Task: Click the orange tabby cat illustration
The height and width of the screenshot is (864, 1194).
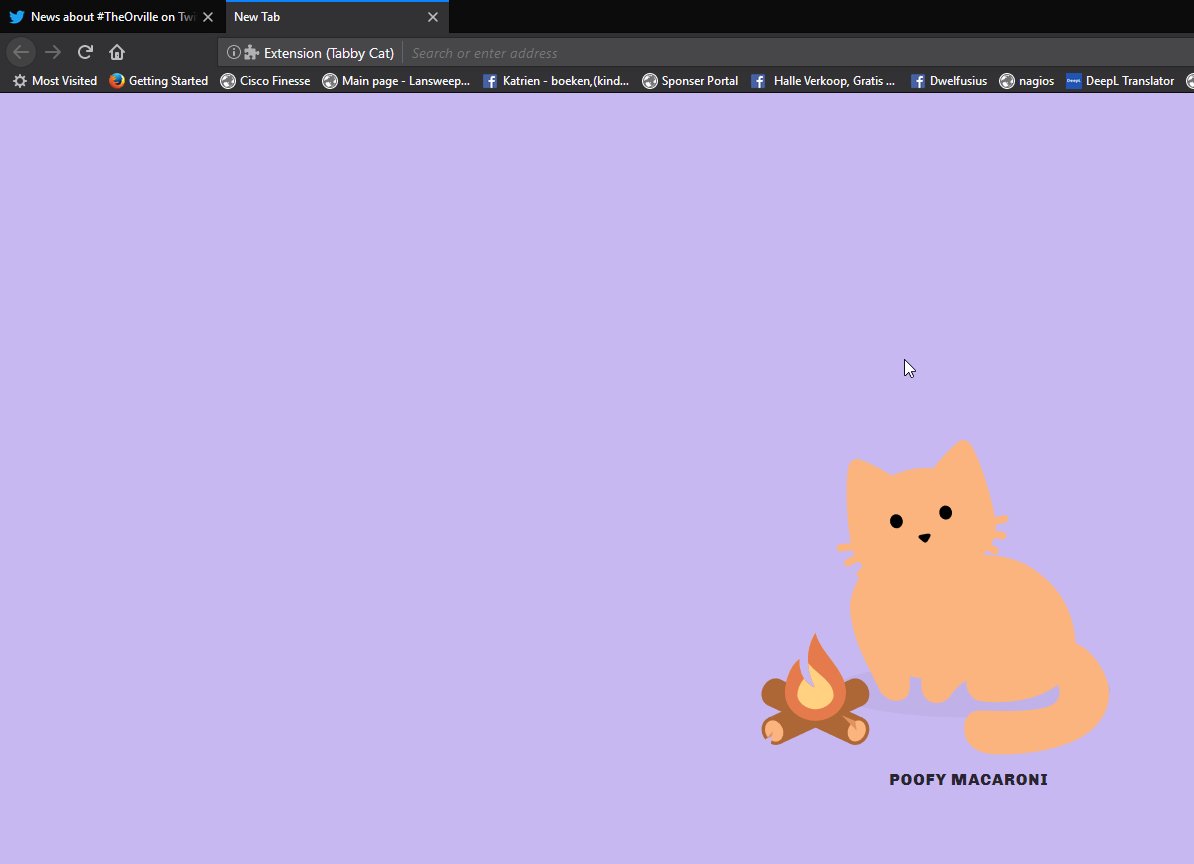Action: click(975, 598)
